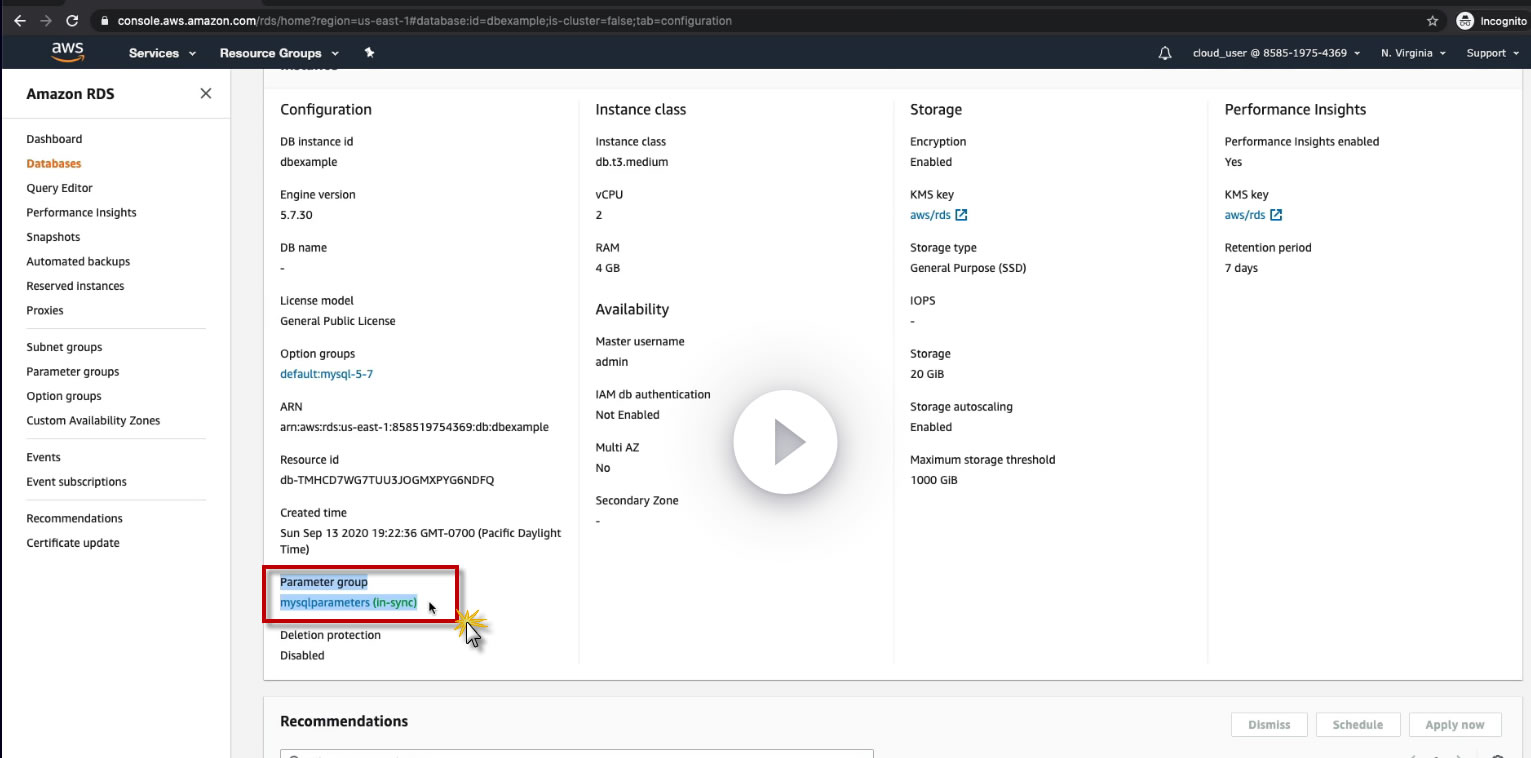
Task: Click the Storage type value General Purpose (SSD)
Action: [968, 268]
